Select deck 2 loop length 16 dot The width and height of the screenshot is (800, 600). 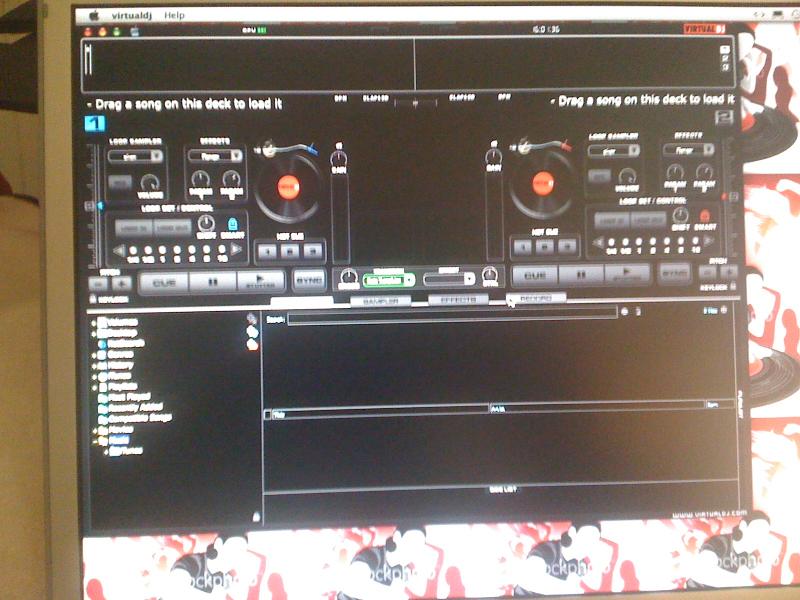[695, 241]
